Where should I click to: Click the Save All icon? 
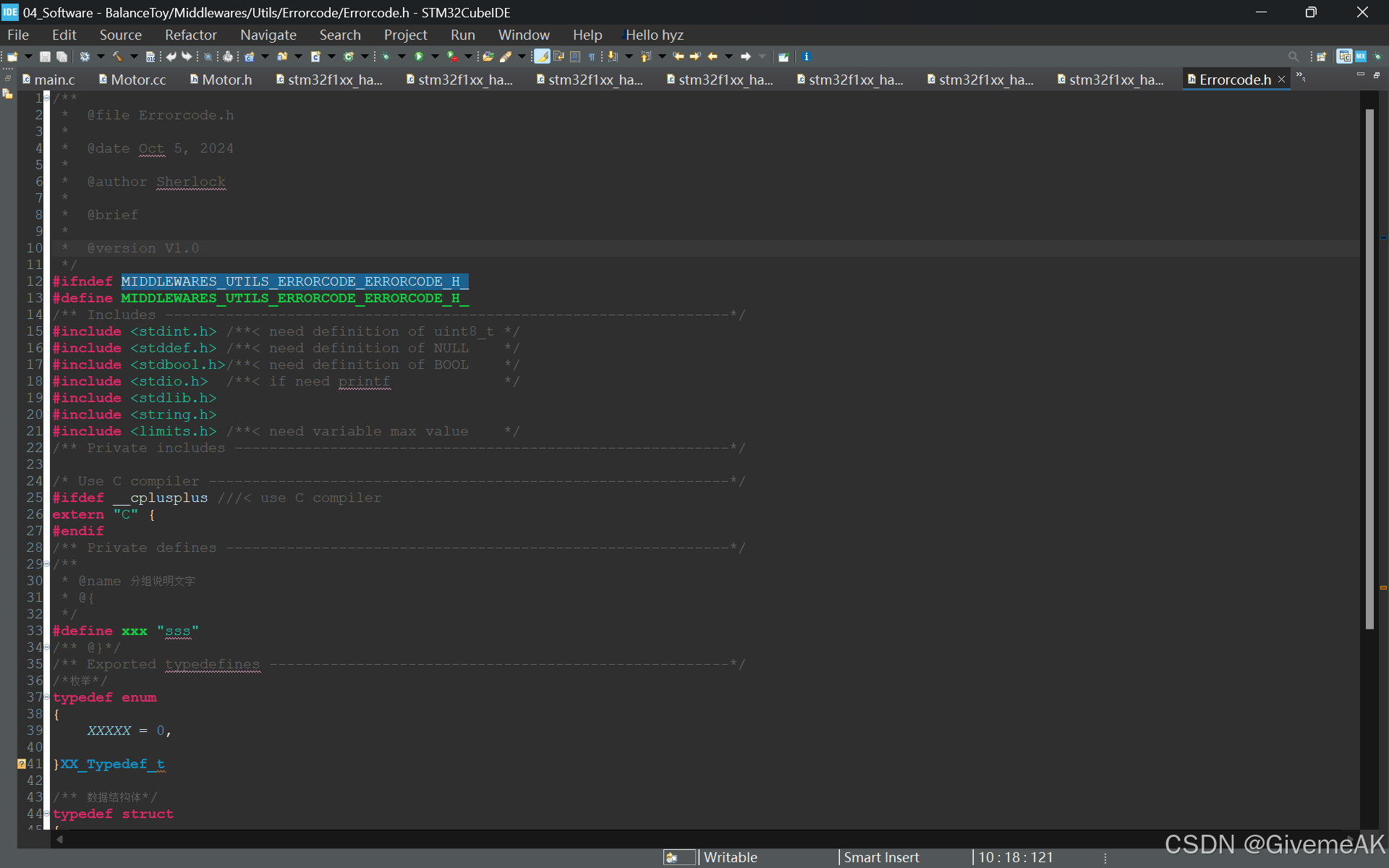62,56
